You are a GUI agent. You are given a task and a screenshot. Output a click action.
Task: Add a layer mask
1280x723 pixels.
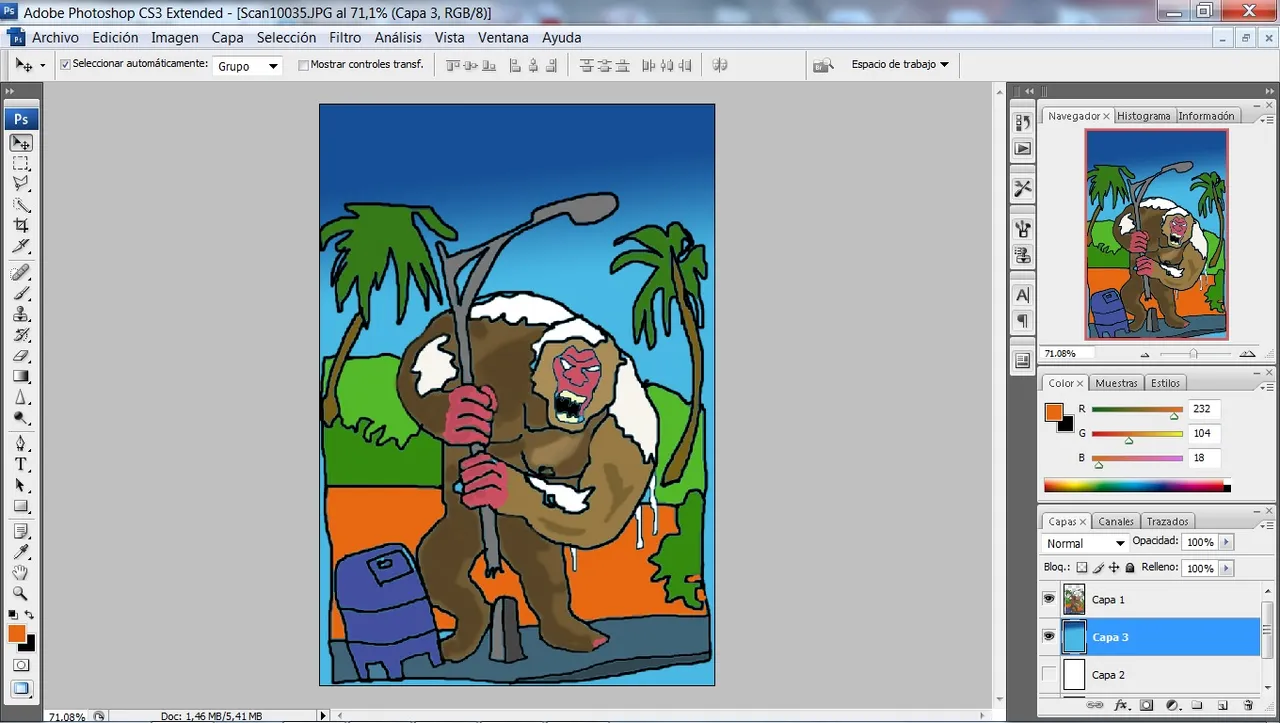click(x=1146, y=705)
